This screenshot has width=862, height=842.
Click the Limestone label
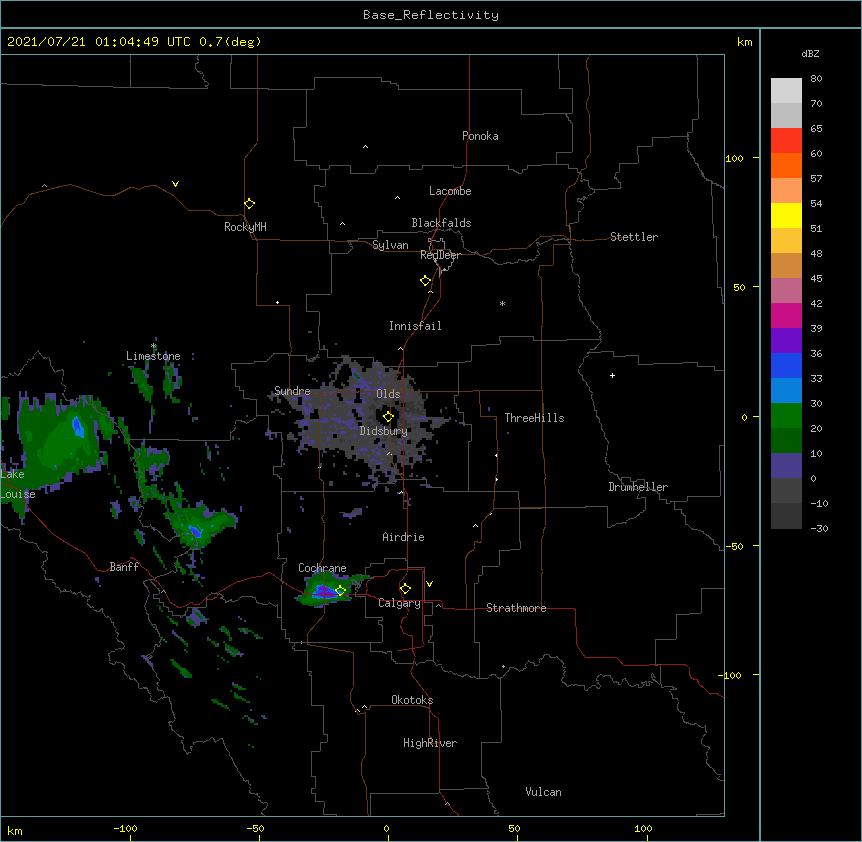pos(153,356)
